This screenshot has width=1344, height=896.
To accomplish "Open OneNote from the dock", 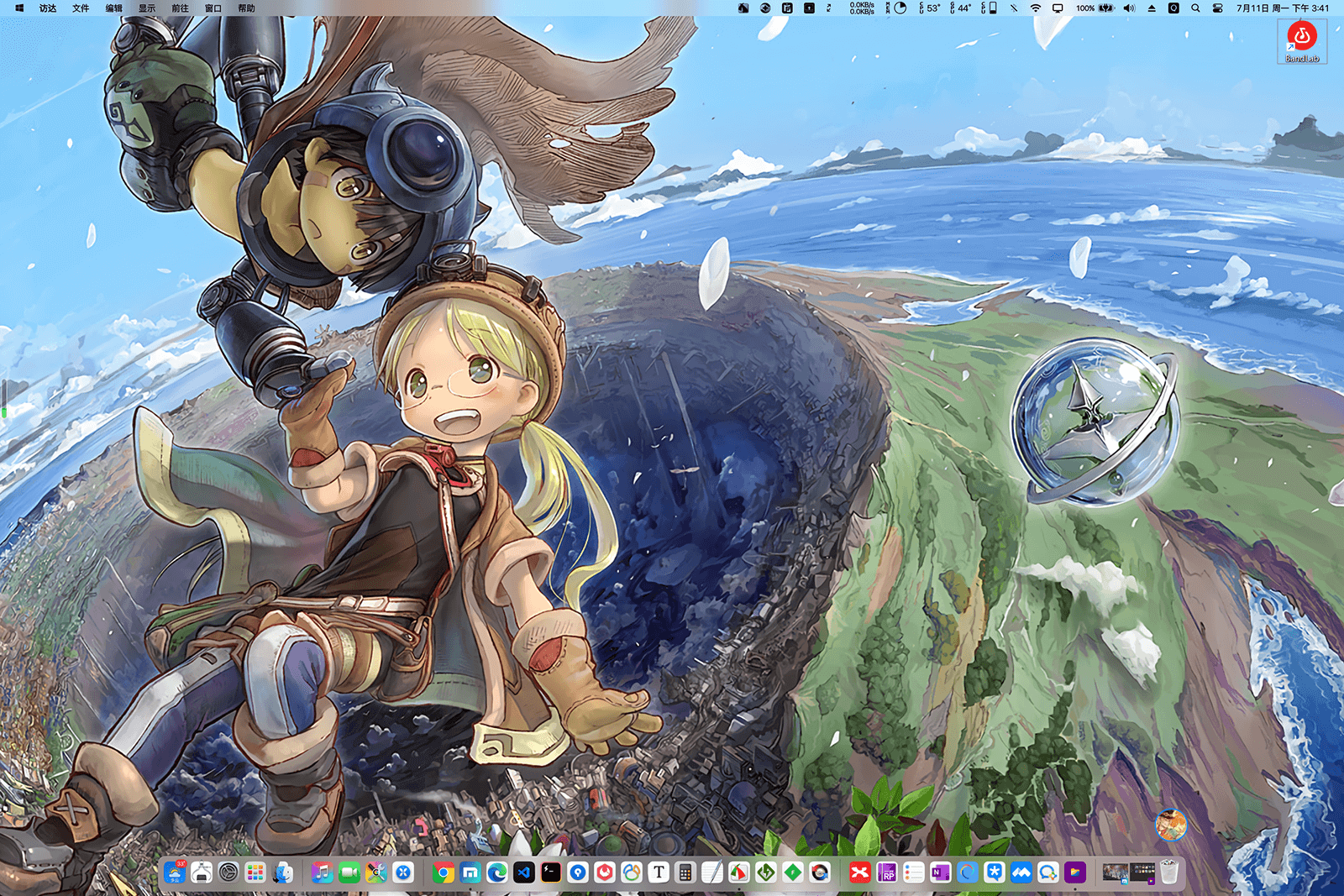I will (940, 873).
